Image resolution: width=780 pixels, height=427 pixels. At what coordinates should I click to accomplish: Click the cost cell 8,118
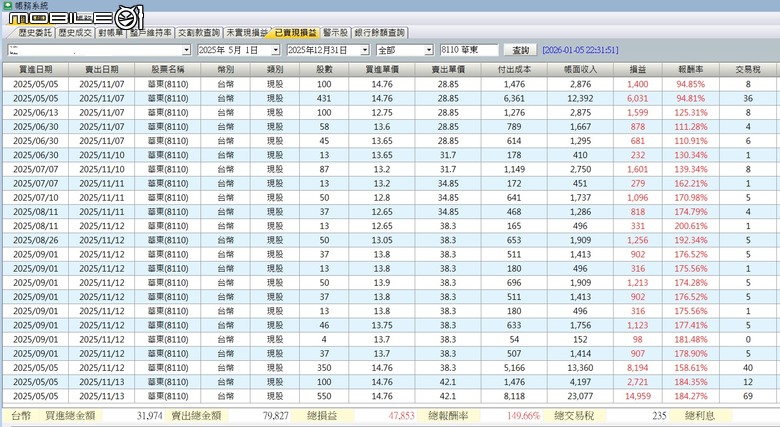pos(514,396)
